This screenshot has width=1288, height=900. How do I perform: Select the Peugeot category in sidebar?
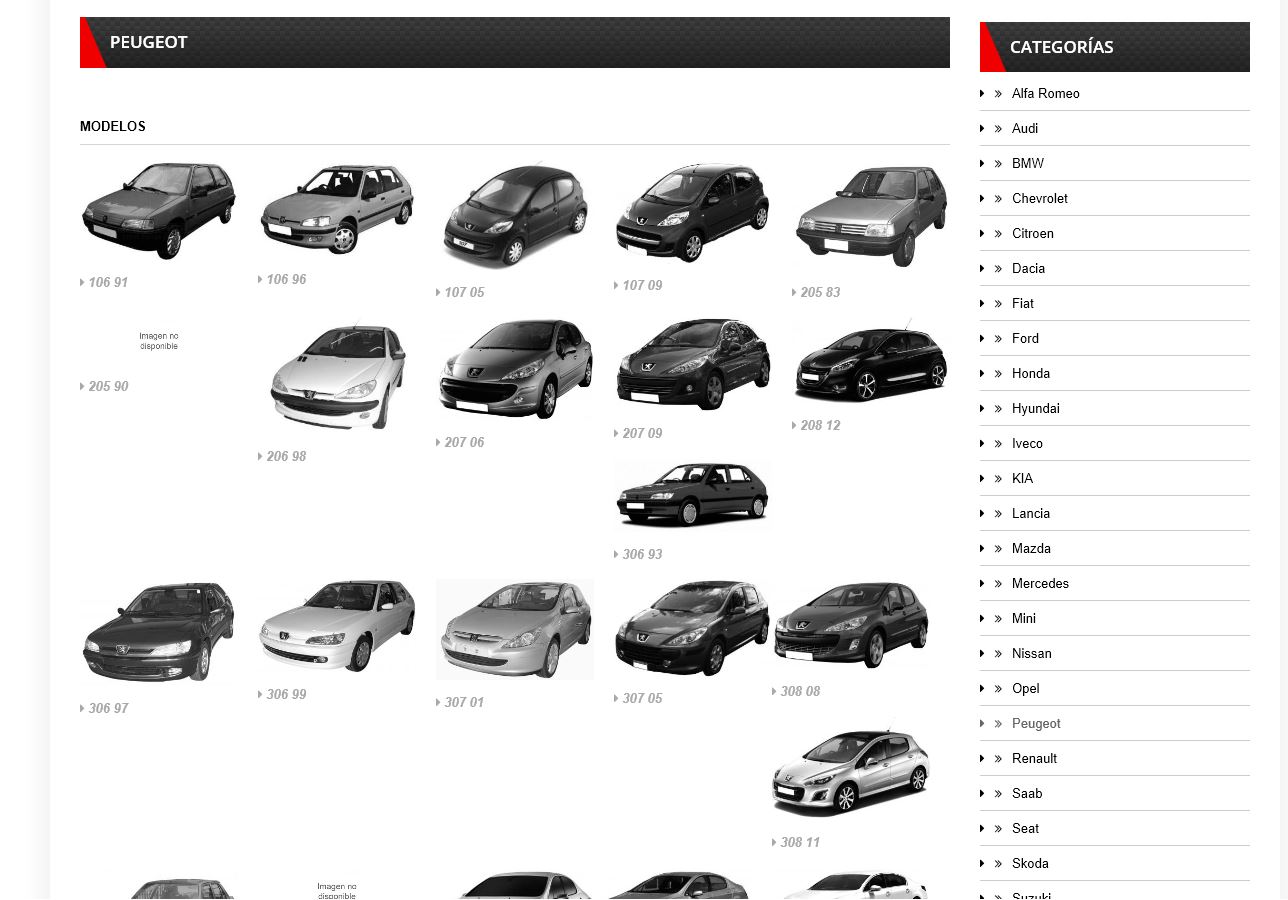(x=1036, y=724)
